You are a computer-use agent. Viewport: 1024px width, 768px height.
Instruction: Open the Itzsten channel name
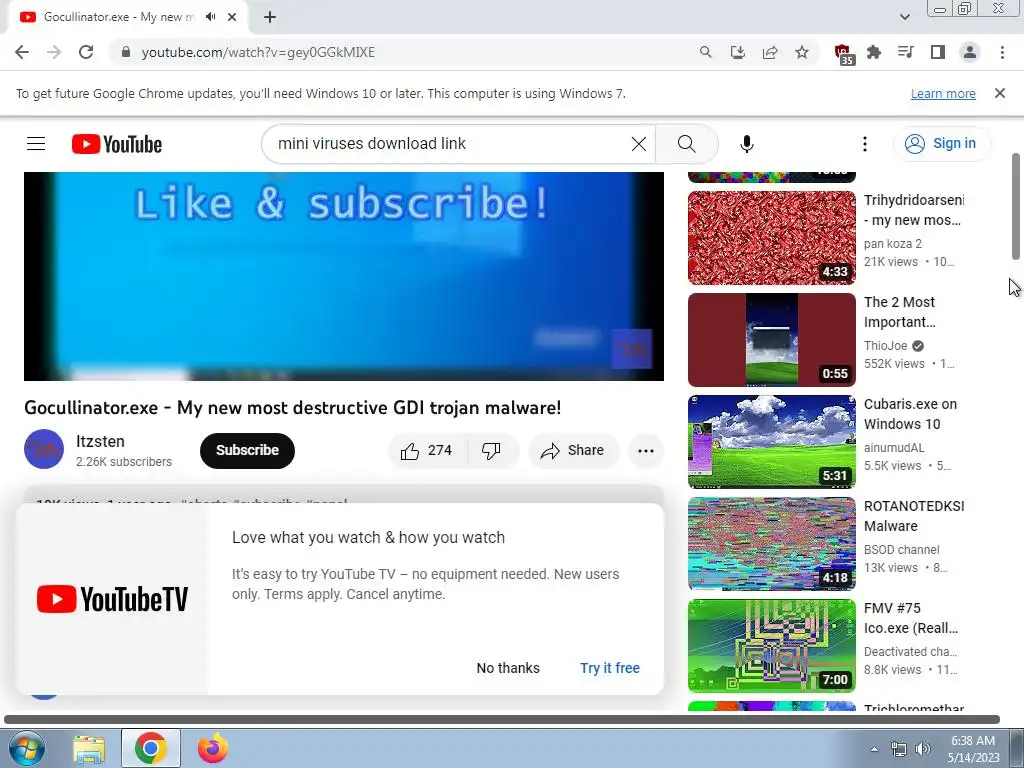click(x=100, y=441)
